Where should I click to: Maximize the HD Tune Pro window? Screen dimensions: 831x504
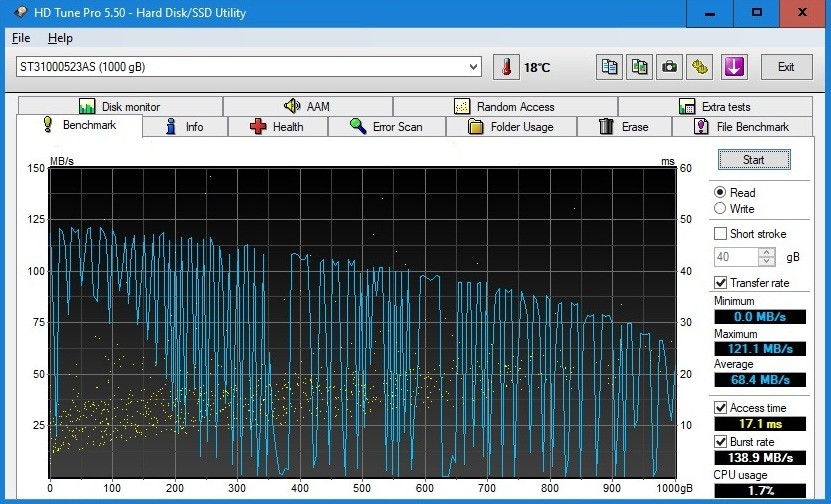(x=756, y=13)
